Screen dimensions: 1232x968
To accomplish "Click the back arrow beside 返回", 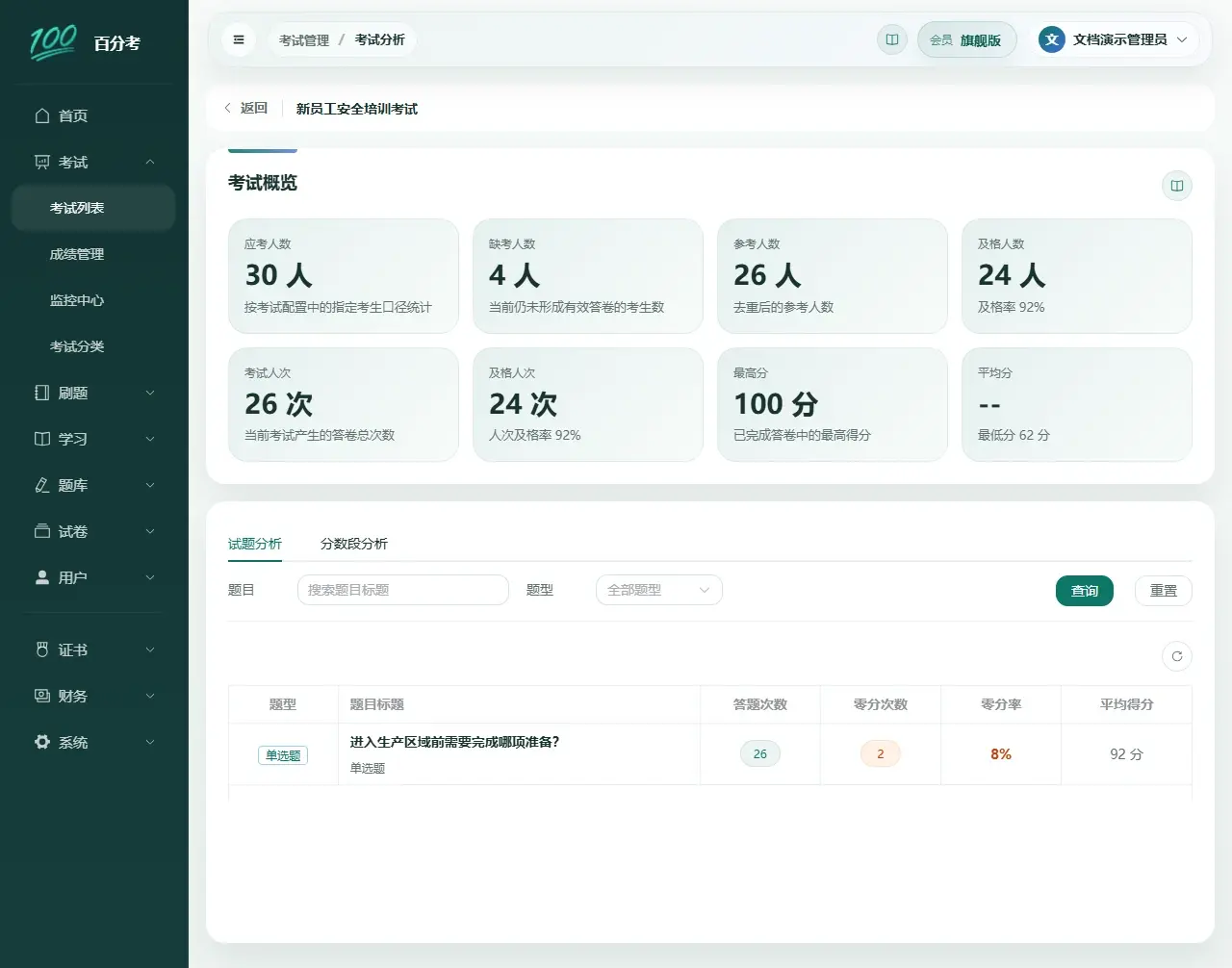I will 227,108.
